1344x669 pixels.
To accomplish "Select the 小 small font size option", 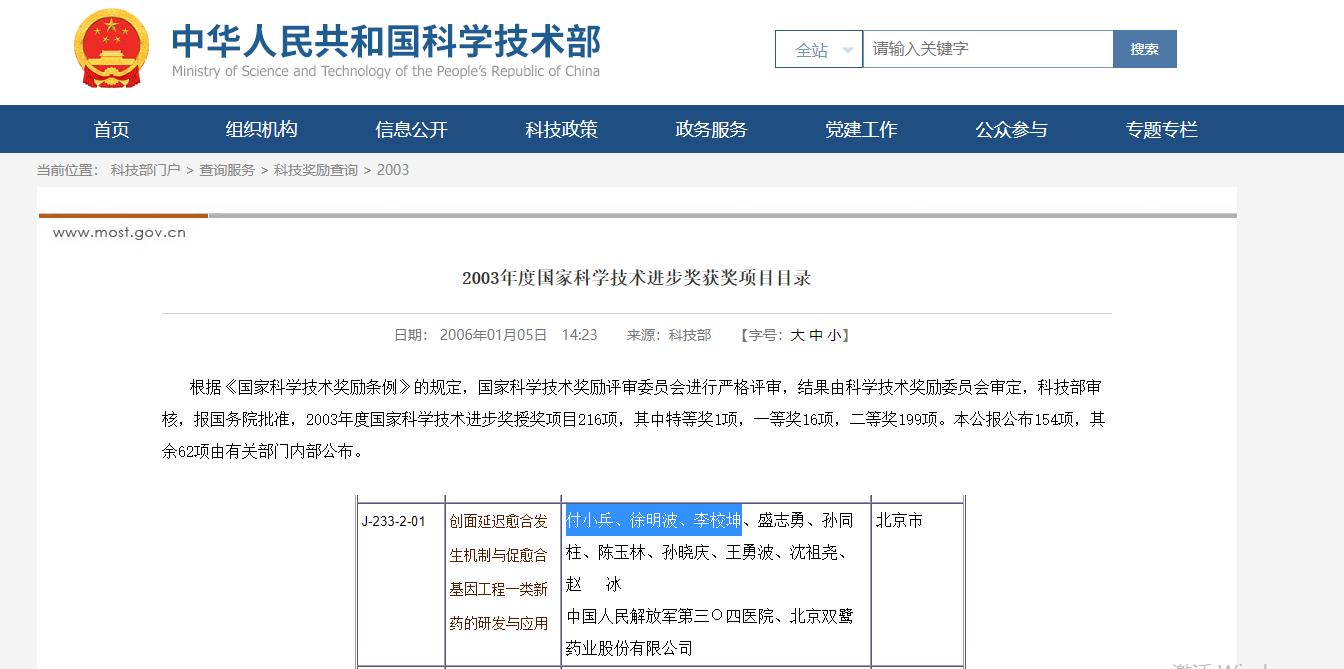I will 833,334.
